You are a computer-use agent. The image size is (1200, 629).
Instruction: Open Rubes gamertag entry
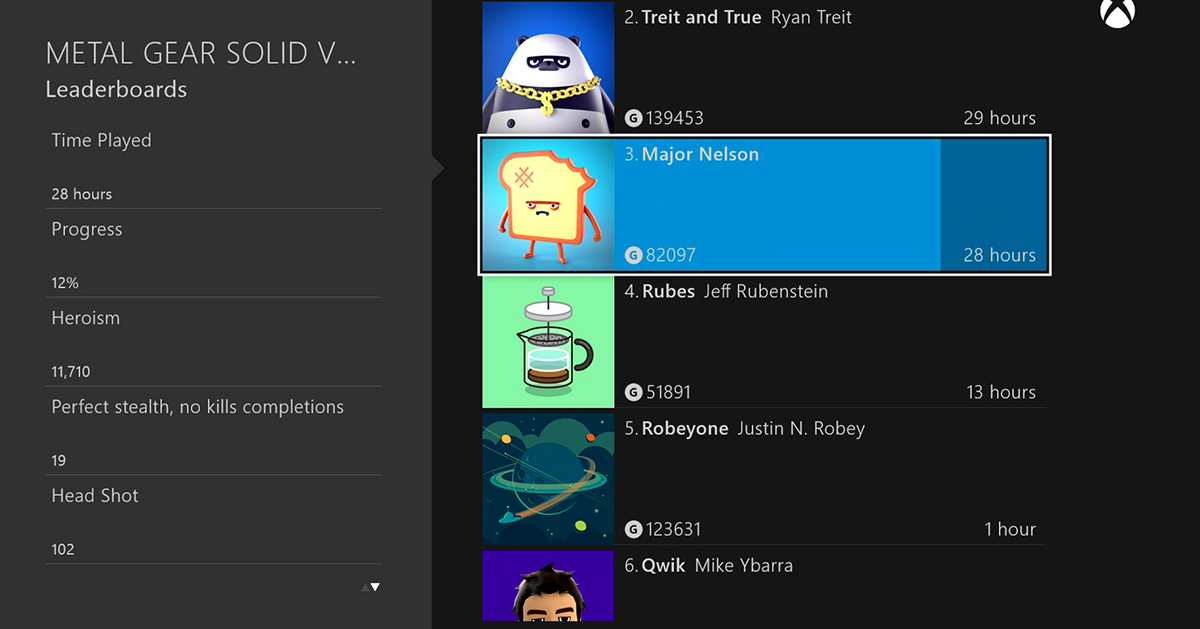[x=668, y=291]
